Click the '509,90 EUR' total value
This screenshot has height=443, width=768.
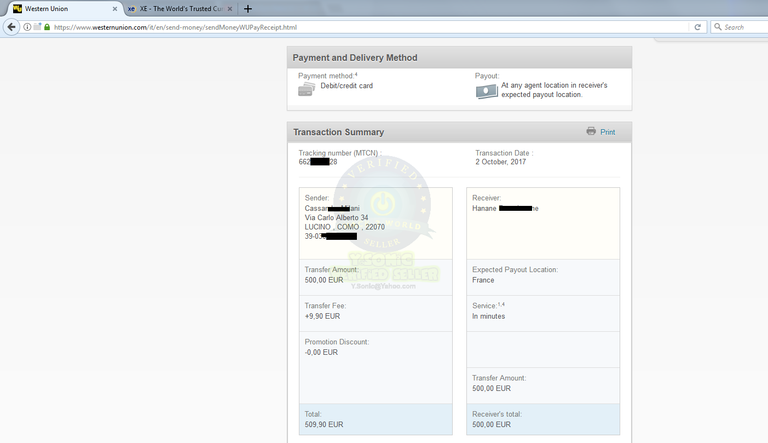[324, 424]
